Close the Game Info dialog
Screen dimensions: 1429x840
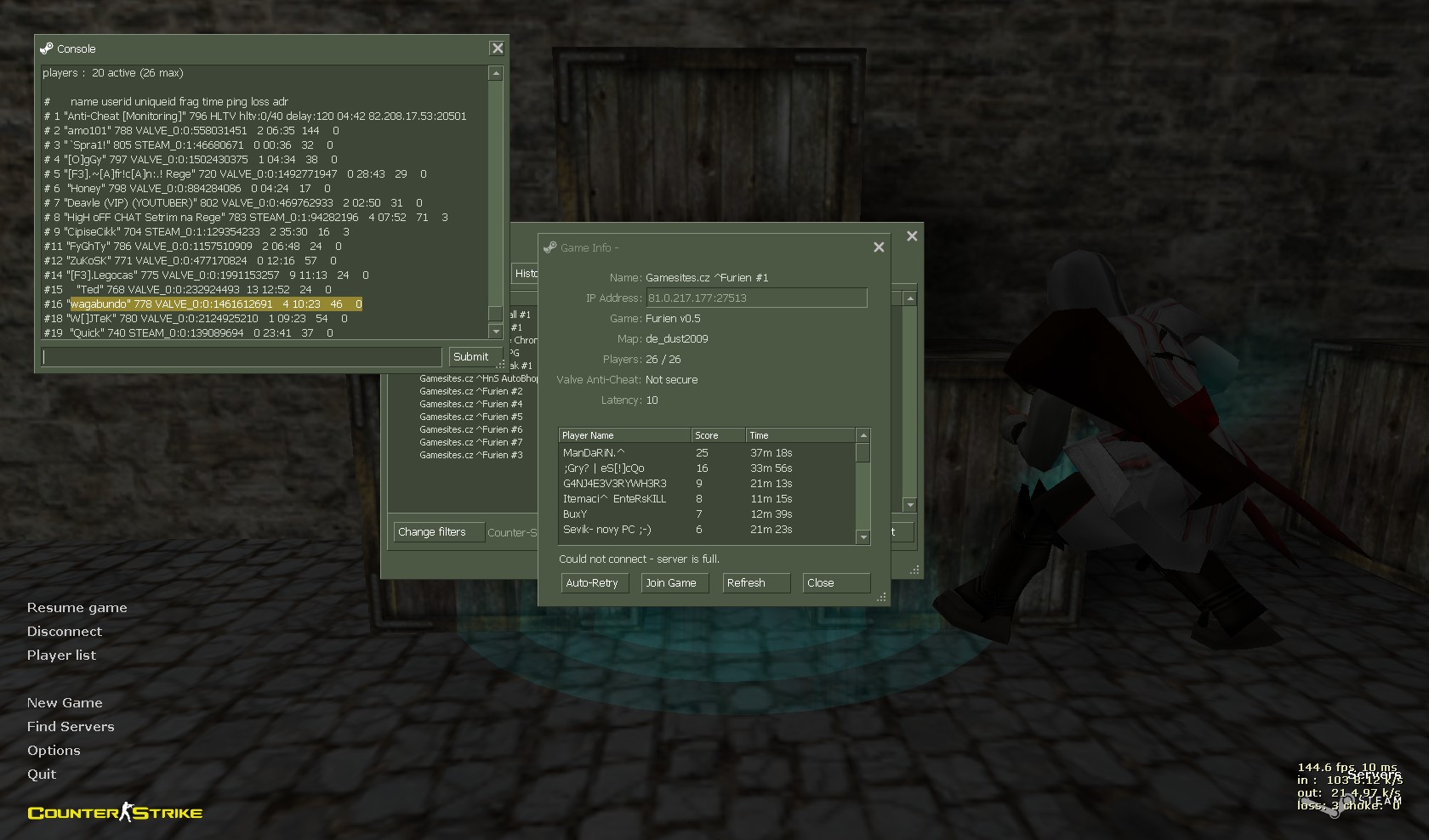[x=879, y=247]
